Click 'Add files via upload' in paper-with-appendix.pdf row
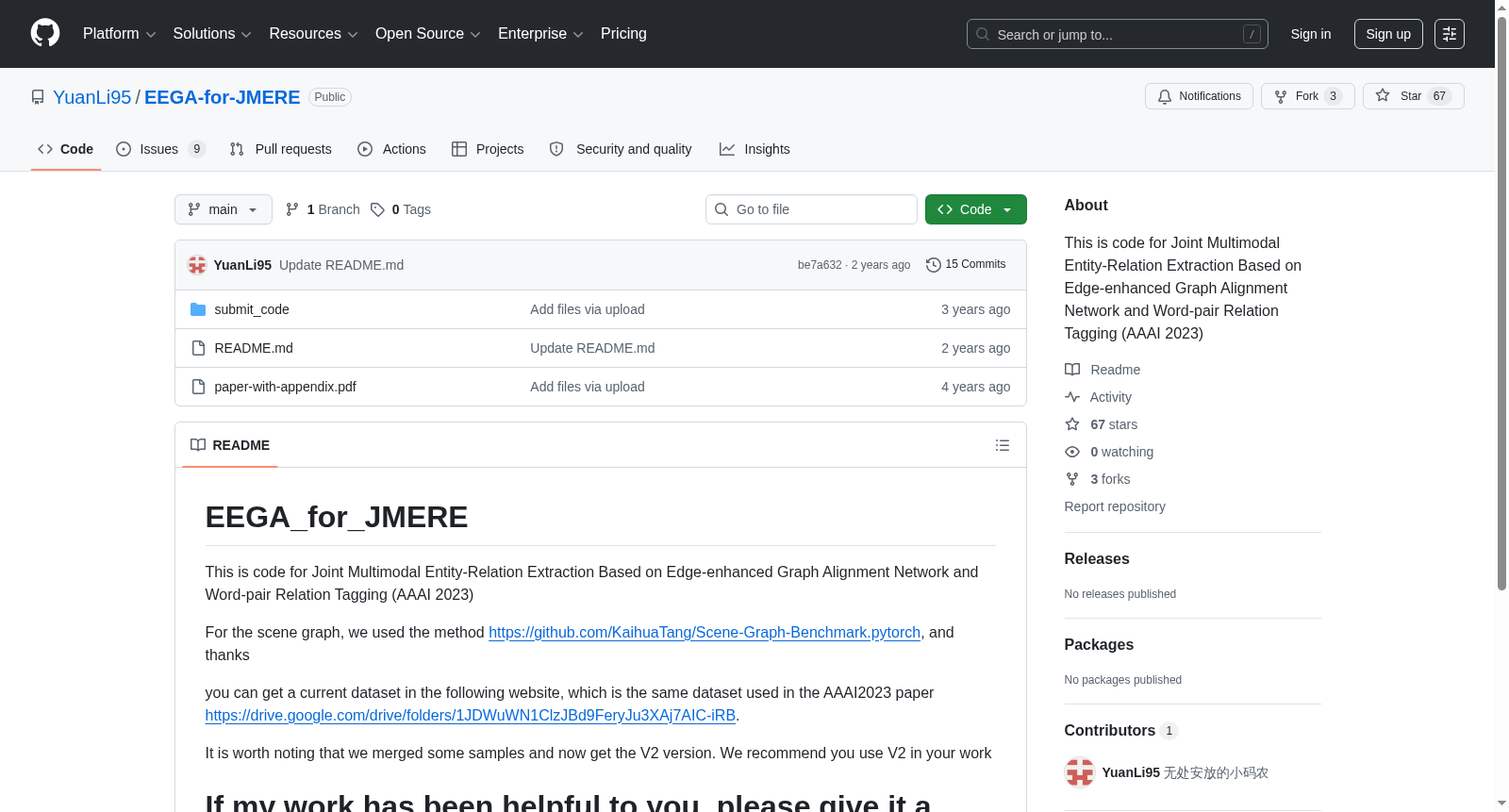The height and width of the screenshot is (812, 1509). [x=588, y=387]
